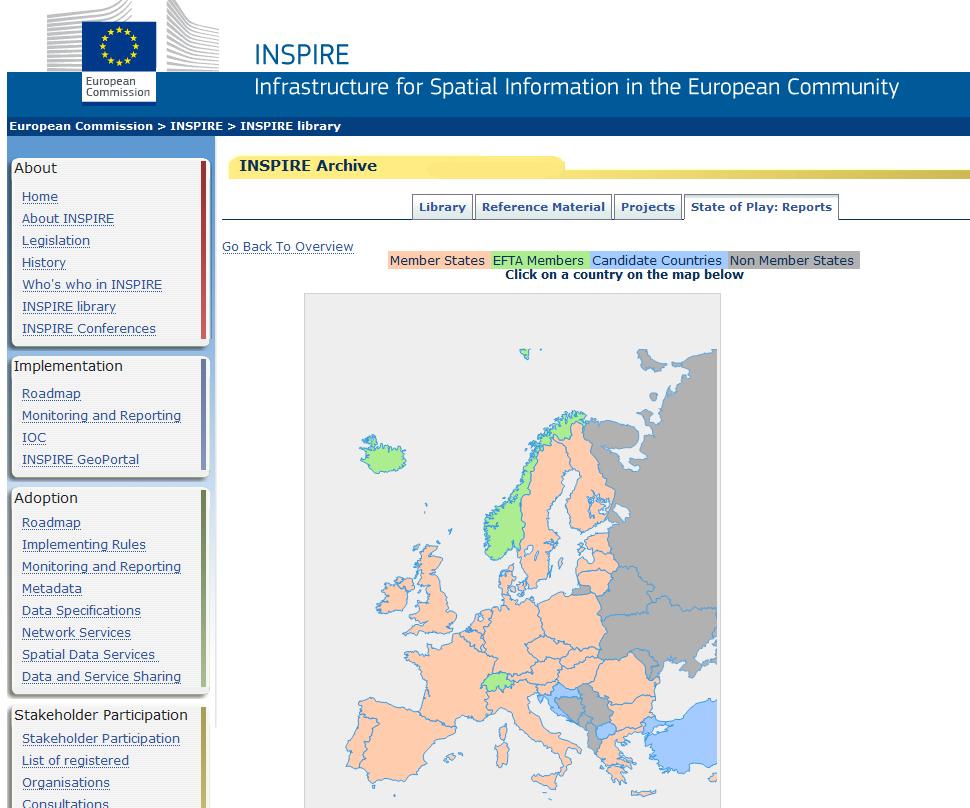Open Spatial Data Services link
This screenshot has height=808, width=970.
88,655
